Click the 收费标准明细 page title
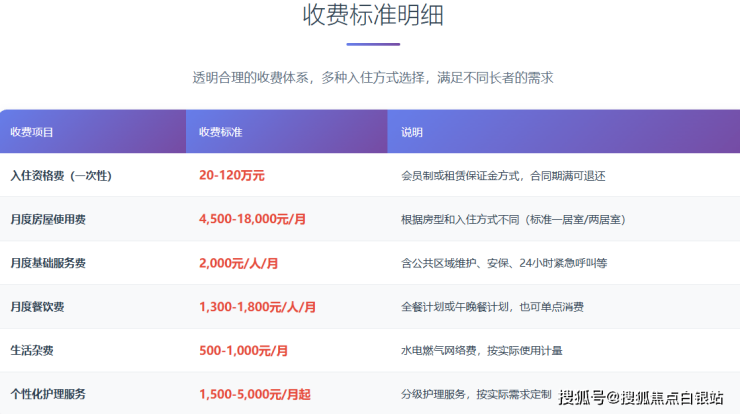The width and height of the screenshot is (740, 414). click(372, 17)
